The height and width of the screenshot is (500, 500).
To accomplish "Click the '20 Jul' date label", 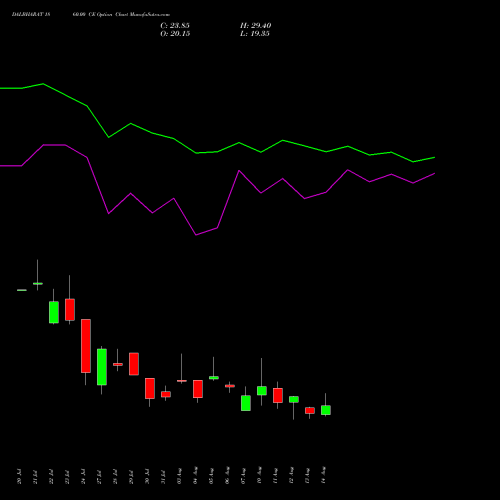I will [19, 477].
